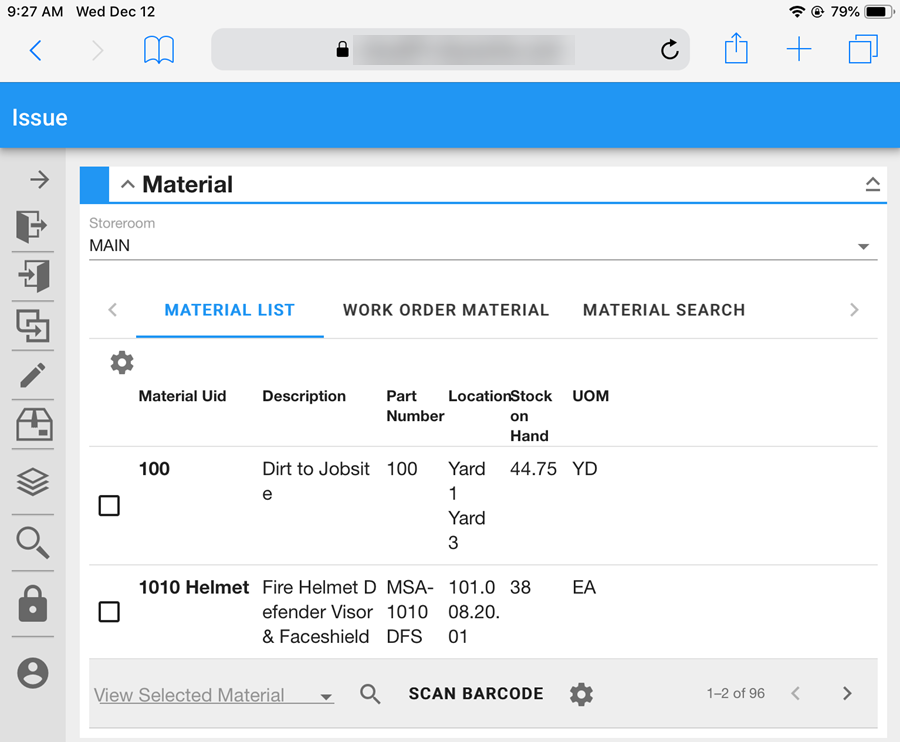Go to next page of materials

coord(847,693)
